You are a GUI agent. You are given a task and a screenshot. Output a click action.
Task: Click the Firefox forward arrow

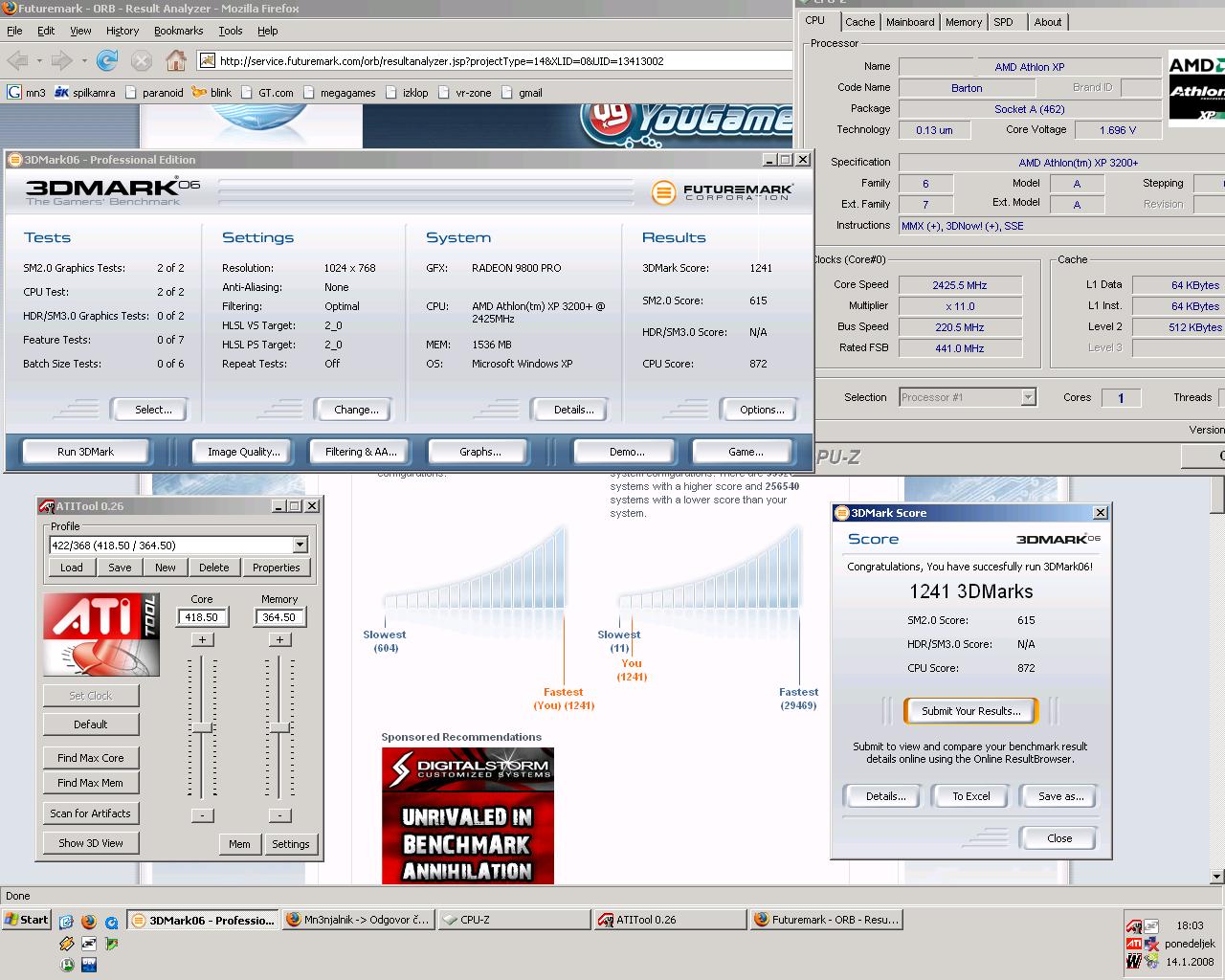pyautogui.click(x=62, y=61)
